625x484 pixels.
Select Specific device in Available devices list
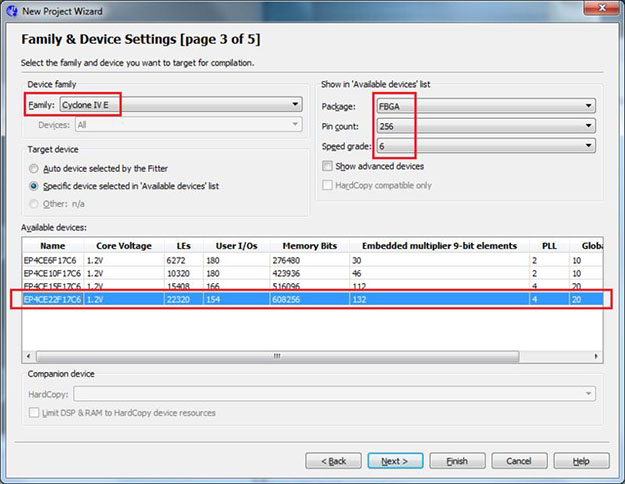[36, 186]
